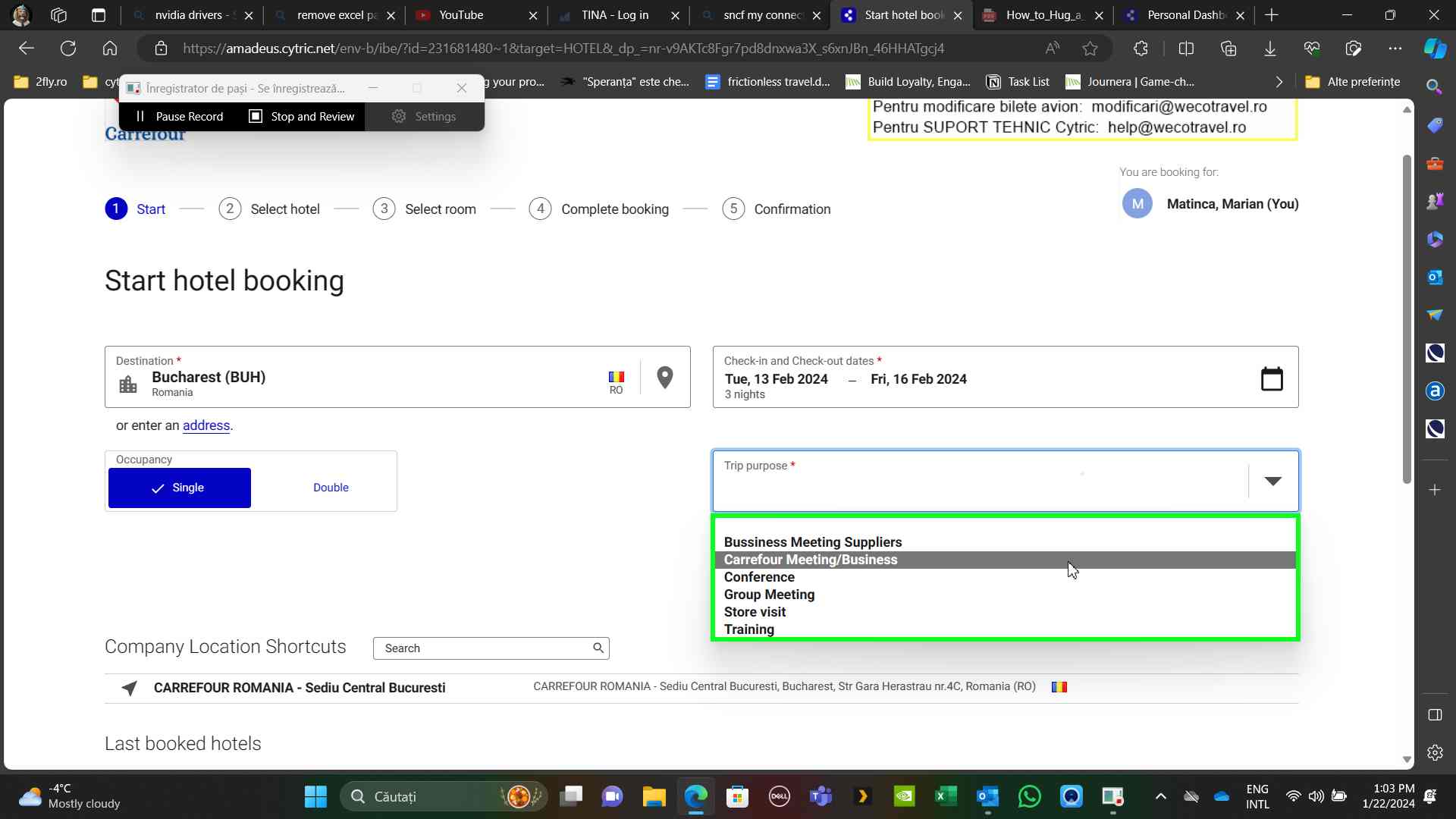The height and width of the screenshot is (819, 1456).
Task: Open browser Extensions puzzle icon
Action: tap(1141, 49)
